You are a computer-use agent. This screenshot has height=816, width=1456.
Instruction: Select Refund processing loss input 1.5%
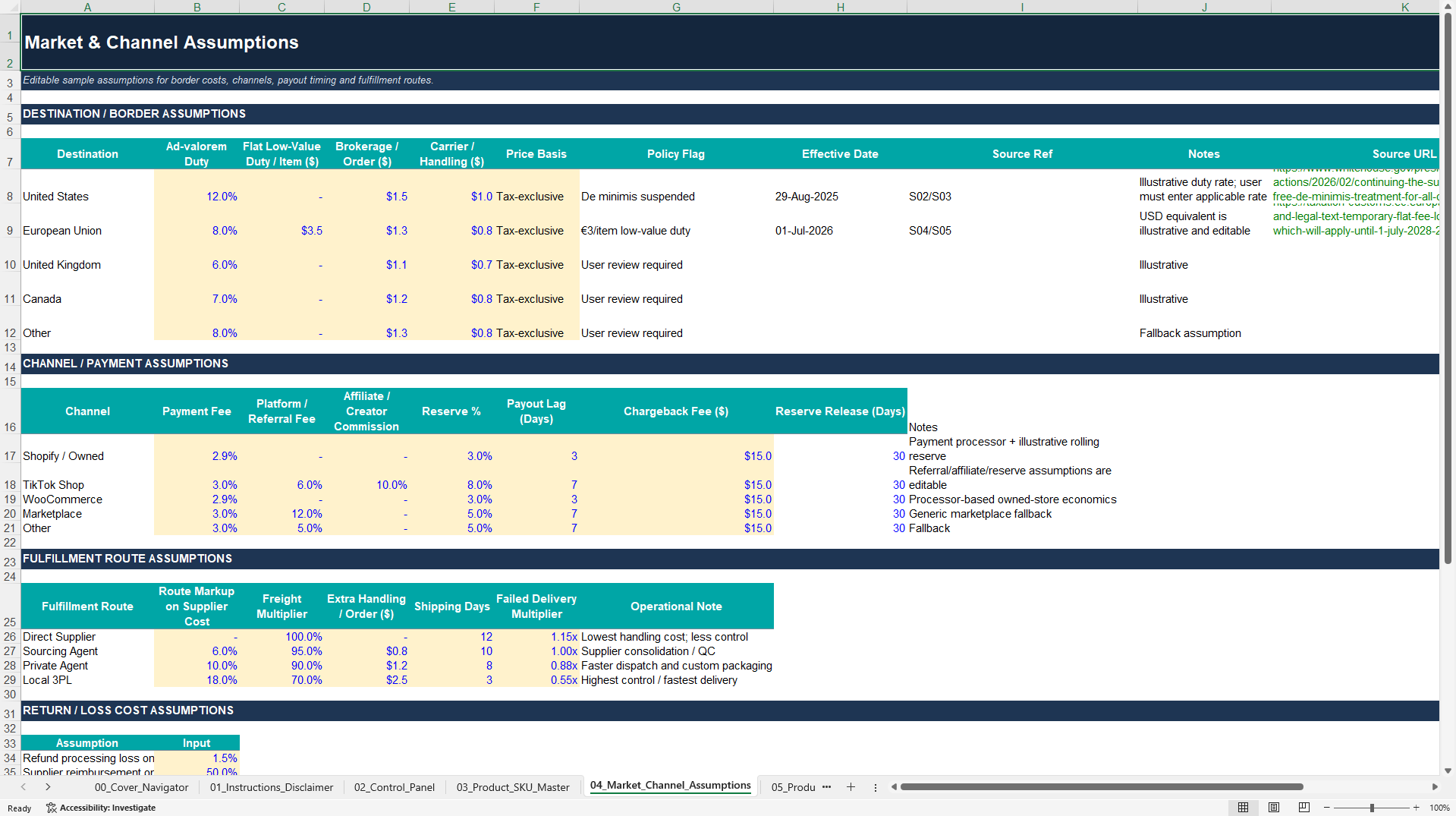click(197, 758)
